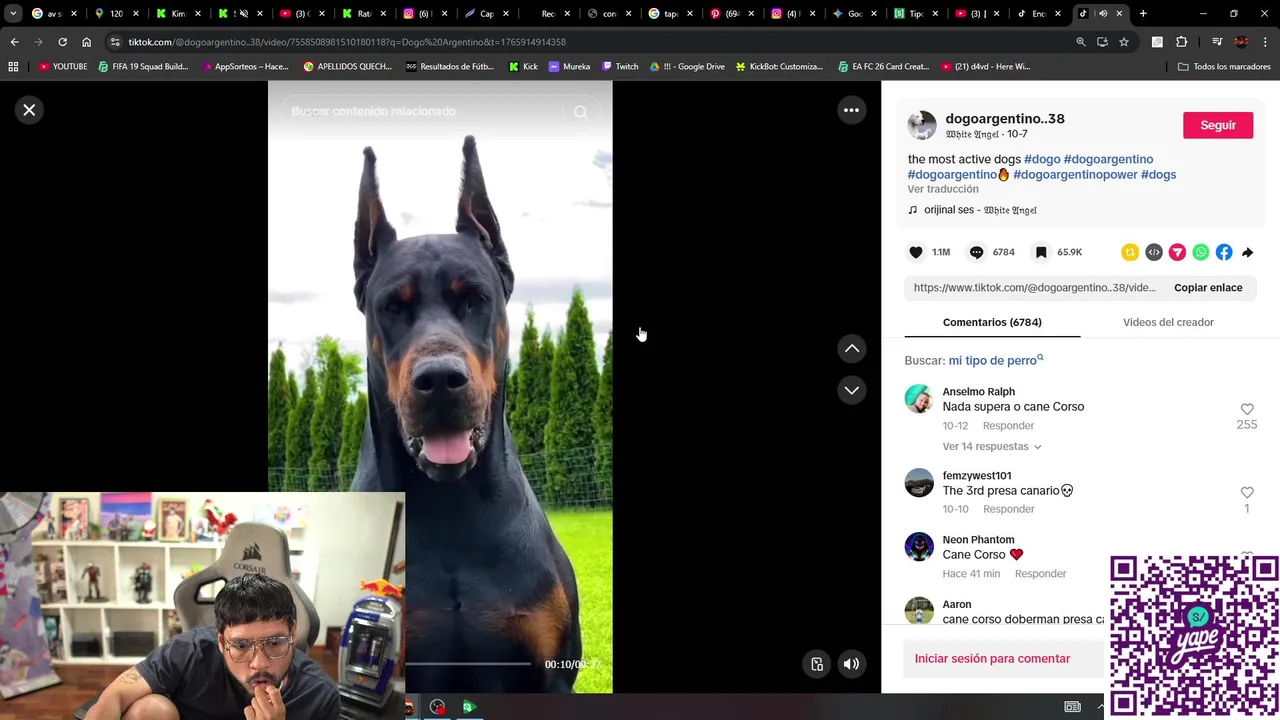Viewport: 1280px width, 720px height.
Task: Reply to femzywest101's comment
Action: tap(1008, 509)
